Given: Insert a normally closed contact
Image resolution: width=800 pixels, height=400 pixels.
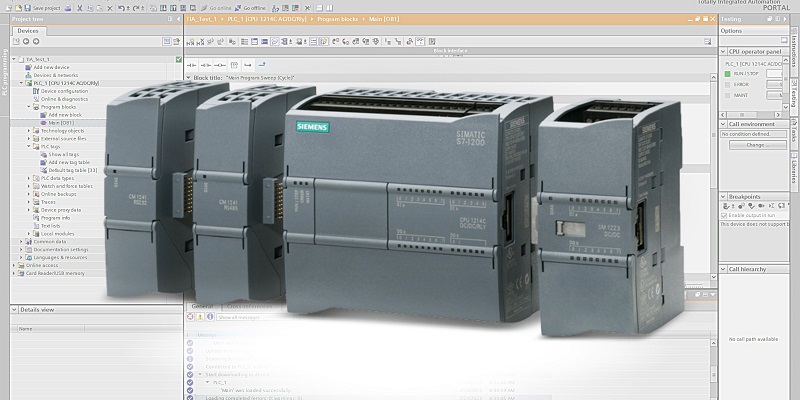Looking at the screenshot, I should pyautogui.click(x=206, y=65).
